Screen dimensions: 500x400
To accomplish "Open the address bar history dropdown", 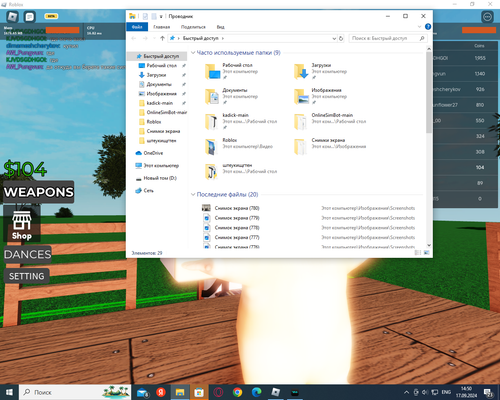I will tap(334, 39).
